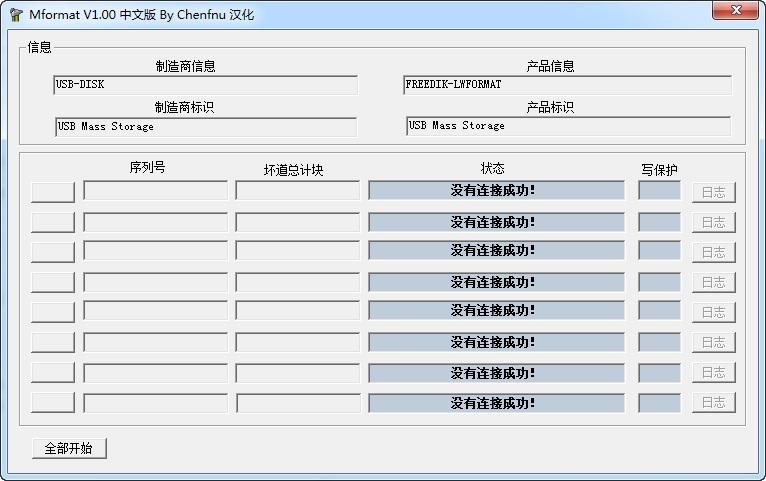Click the fifth row 没有连接成功 status bar

[x=496, y=312]
